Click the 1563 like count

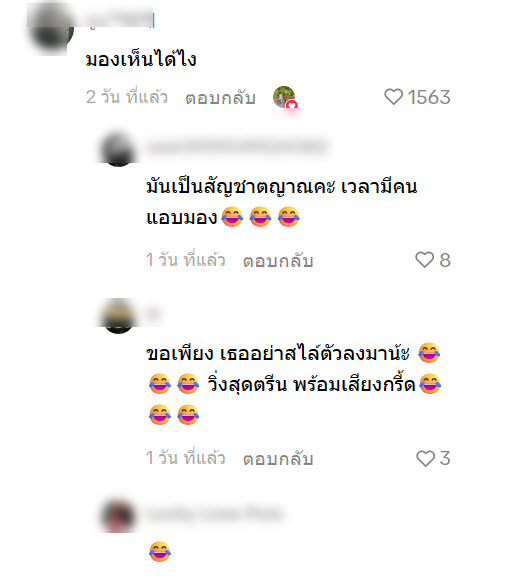click(x=429, y=97)
